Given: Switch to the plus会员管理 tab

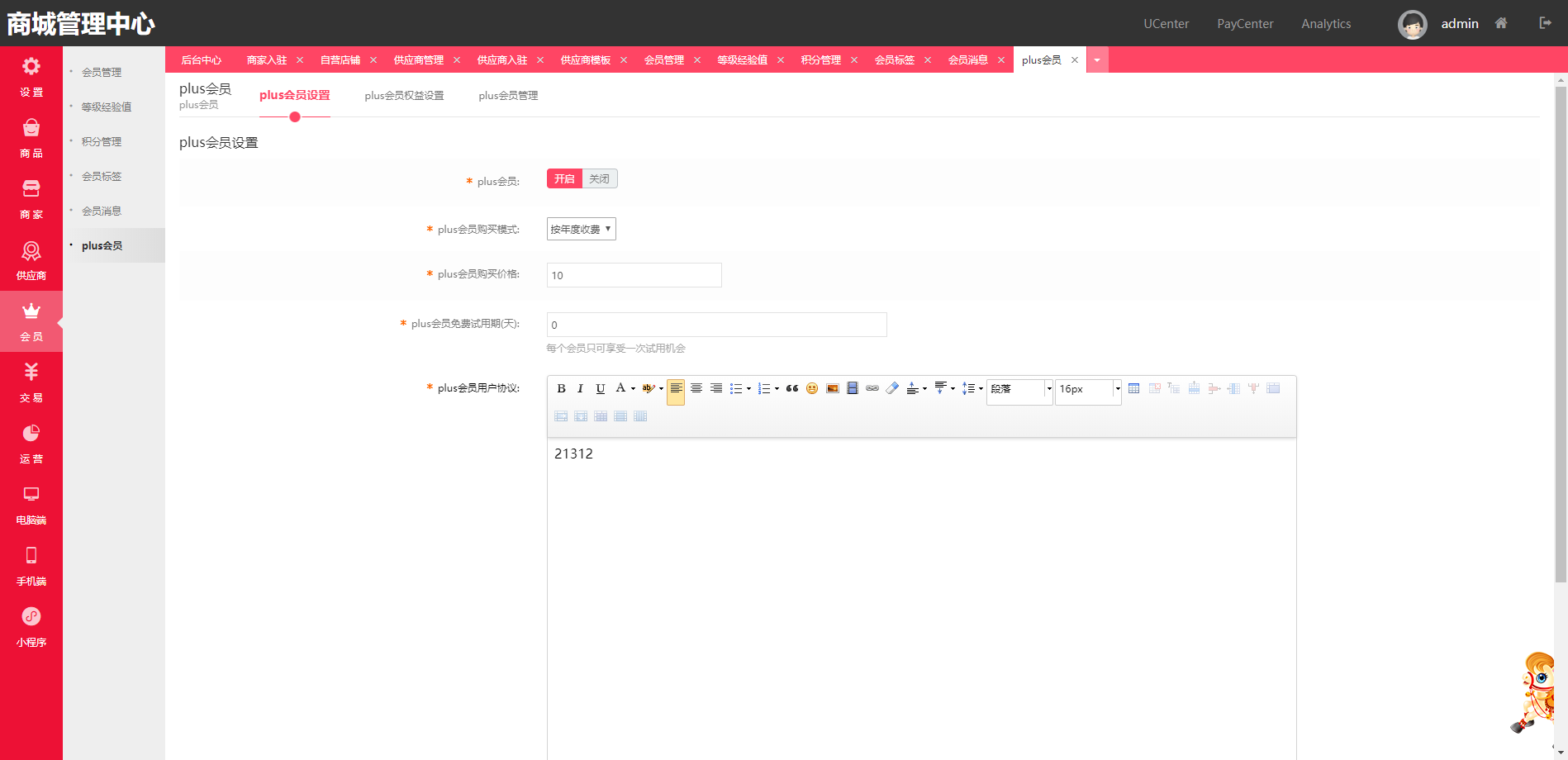Looking at the screenshot, I should 508,96.
